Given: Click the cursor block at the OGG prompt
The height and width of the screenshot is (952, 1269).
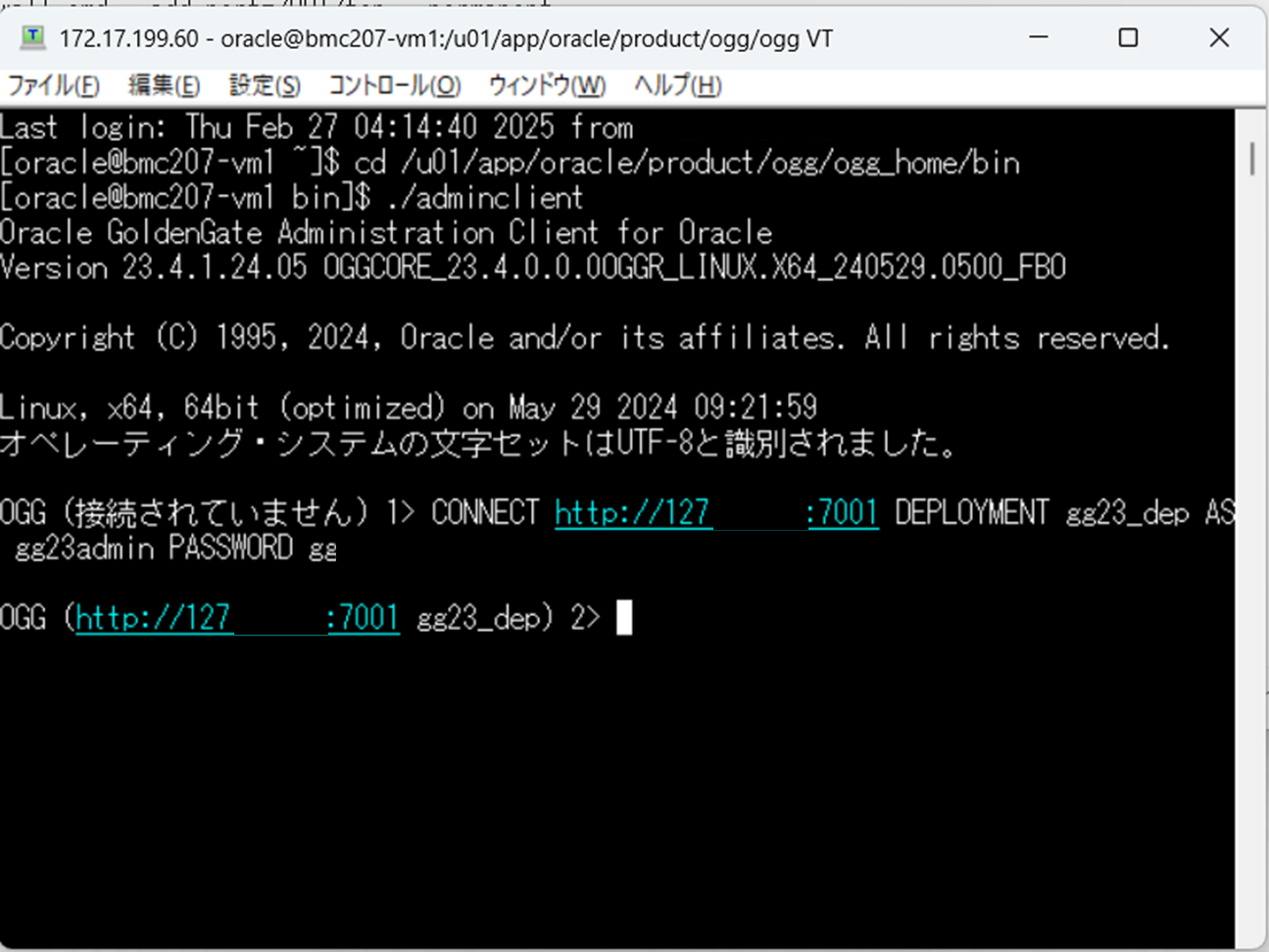Looking at the screenshot, I should (x=624, y=618).
